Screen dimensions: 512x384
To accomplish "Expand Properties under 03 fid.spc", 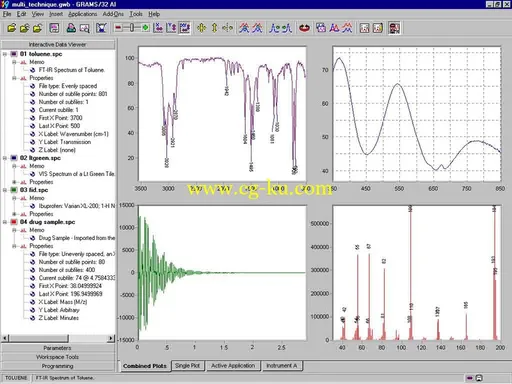I will click(x=14, y=214).
